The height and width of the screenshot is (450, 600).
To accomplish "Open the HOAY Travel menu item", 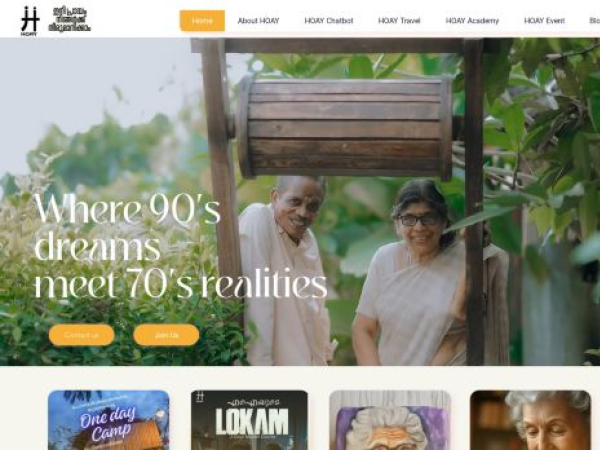I will click(399, 21).
